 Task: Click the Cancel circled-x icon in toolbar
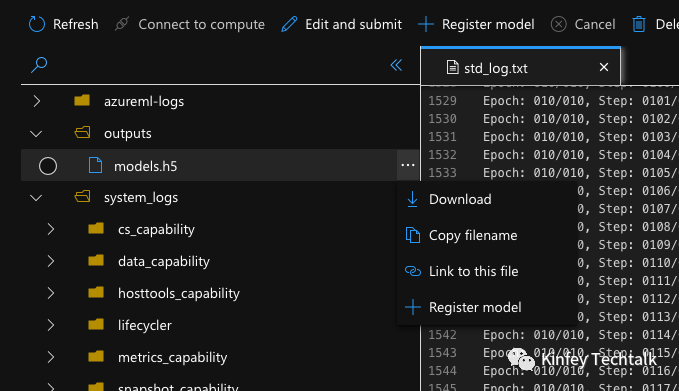[x=559, y=24]
